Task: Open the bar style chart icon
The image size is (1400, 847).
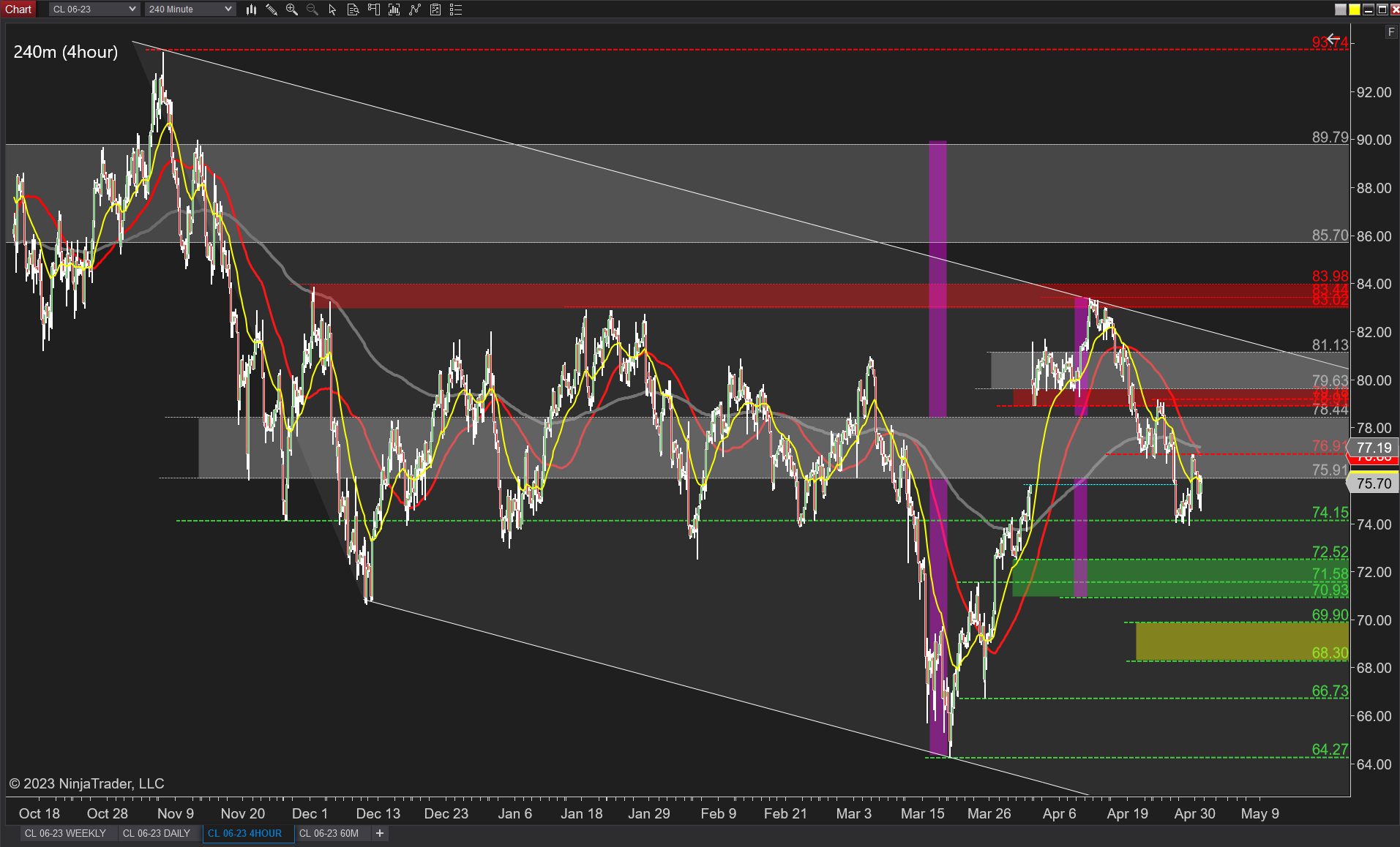Action: 251,10
